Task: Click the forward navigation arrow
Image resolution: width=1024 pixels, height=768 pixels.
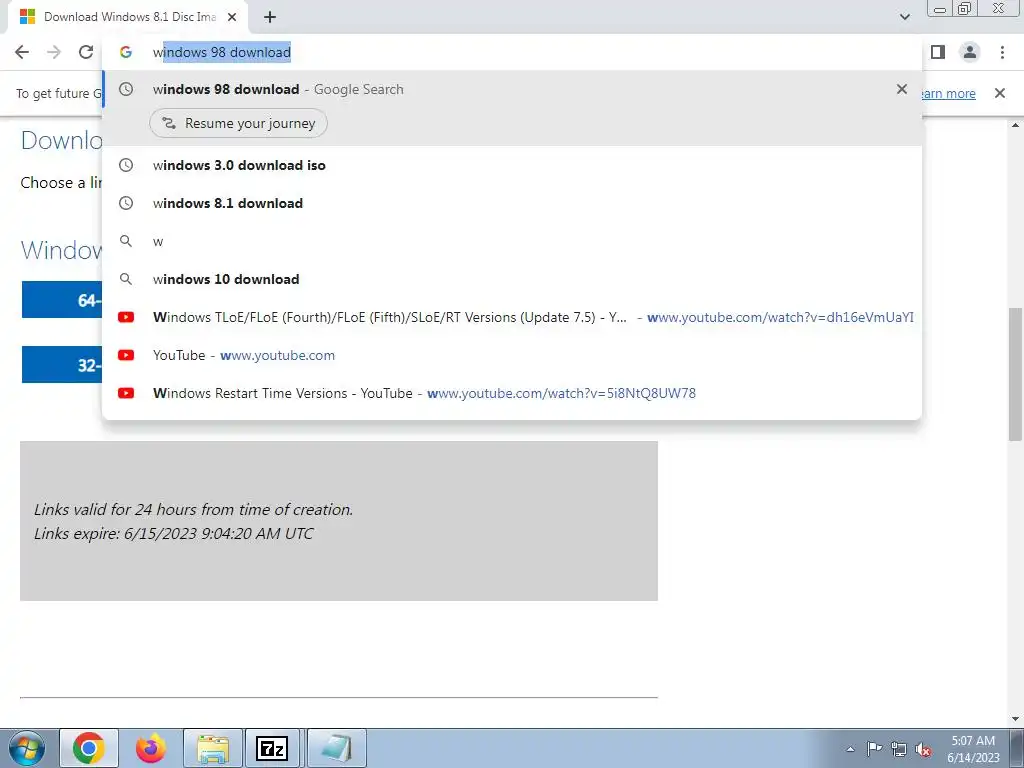Action: (x=54, y=52)
